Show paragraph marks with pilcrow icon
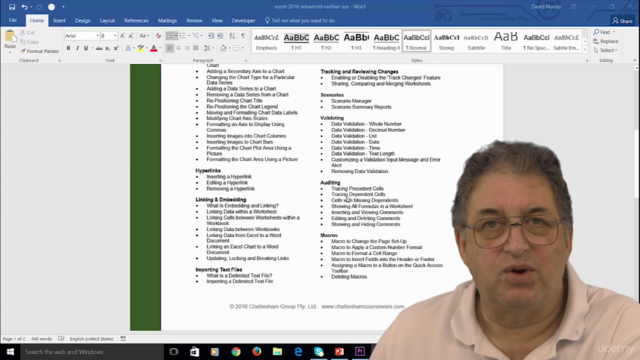 243,36
